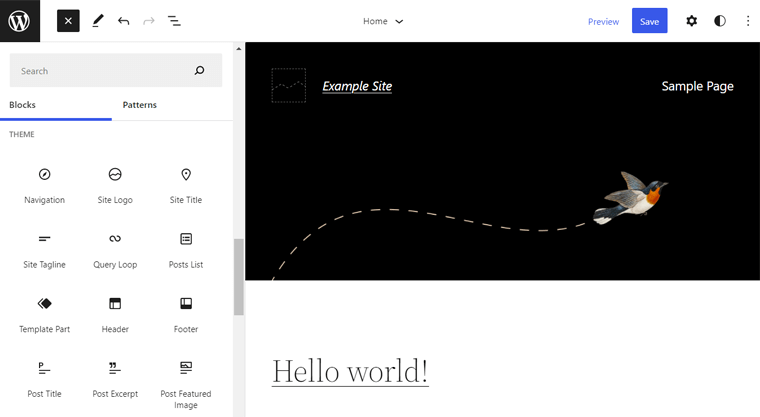Select the site logo placeholder

point(288,85)
